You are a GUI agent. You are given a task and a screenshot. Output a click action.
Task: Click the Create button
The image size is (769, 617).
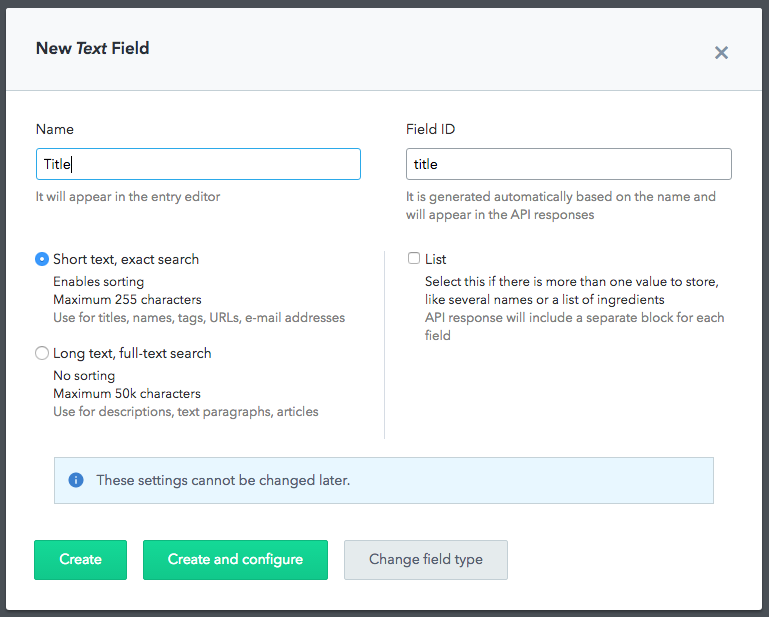tap(80, 559)
